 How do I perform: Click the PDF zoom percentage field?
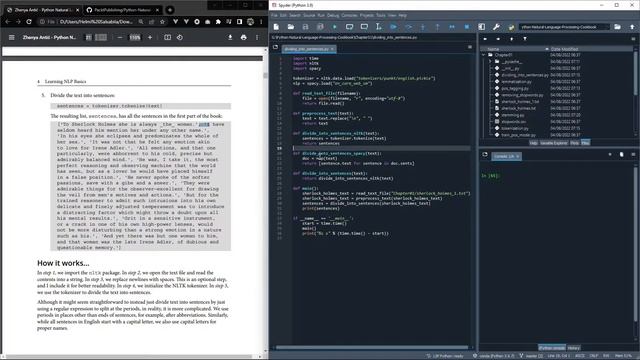coord(135,38)
